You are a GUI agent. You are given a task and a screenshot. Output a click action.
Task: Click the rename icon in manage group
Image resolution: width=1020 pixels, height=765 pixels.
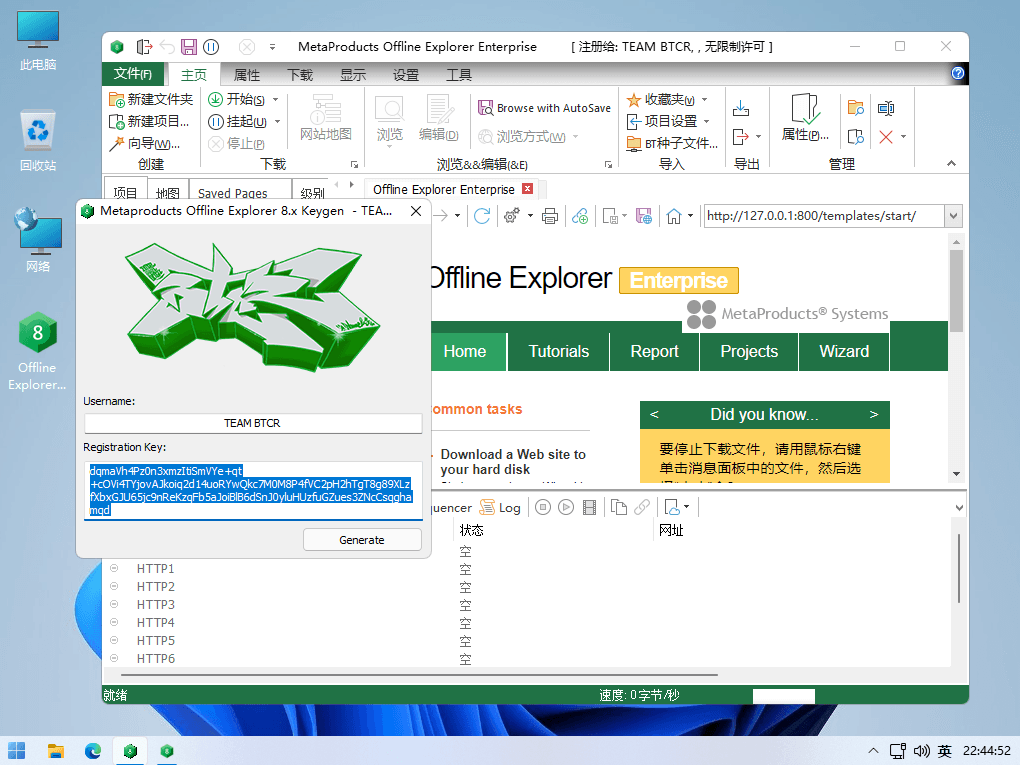point(885,107)
